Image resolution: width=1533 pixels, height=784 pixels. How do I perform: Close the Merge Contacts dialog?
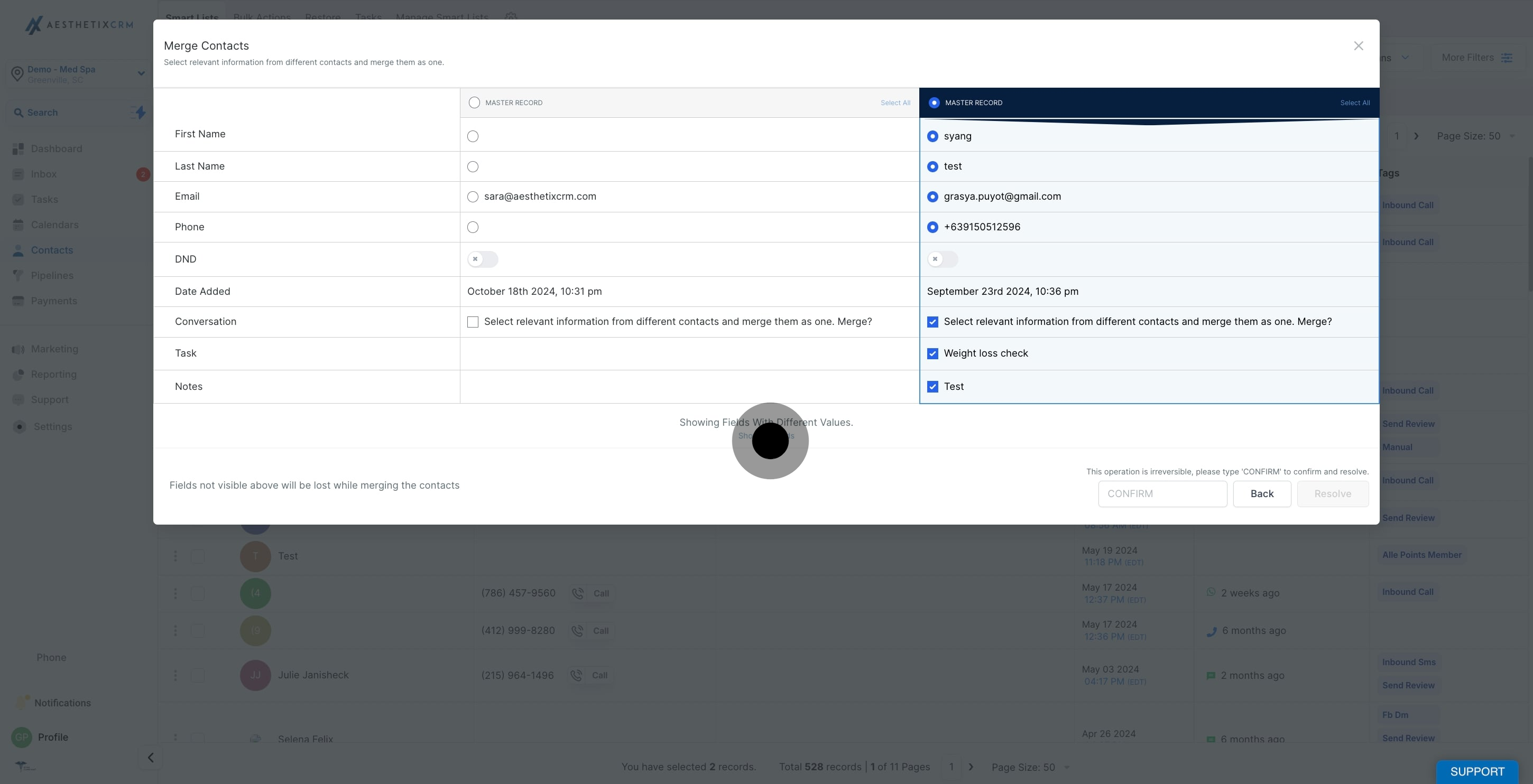pos(1358,46)
